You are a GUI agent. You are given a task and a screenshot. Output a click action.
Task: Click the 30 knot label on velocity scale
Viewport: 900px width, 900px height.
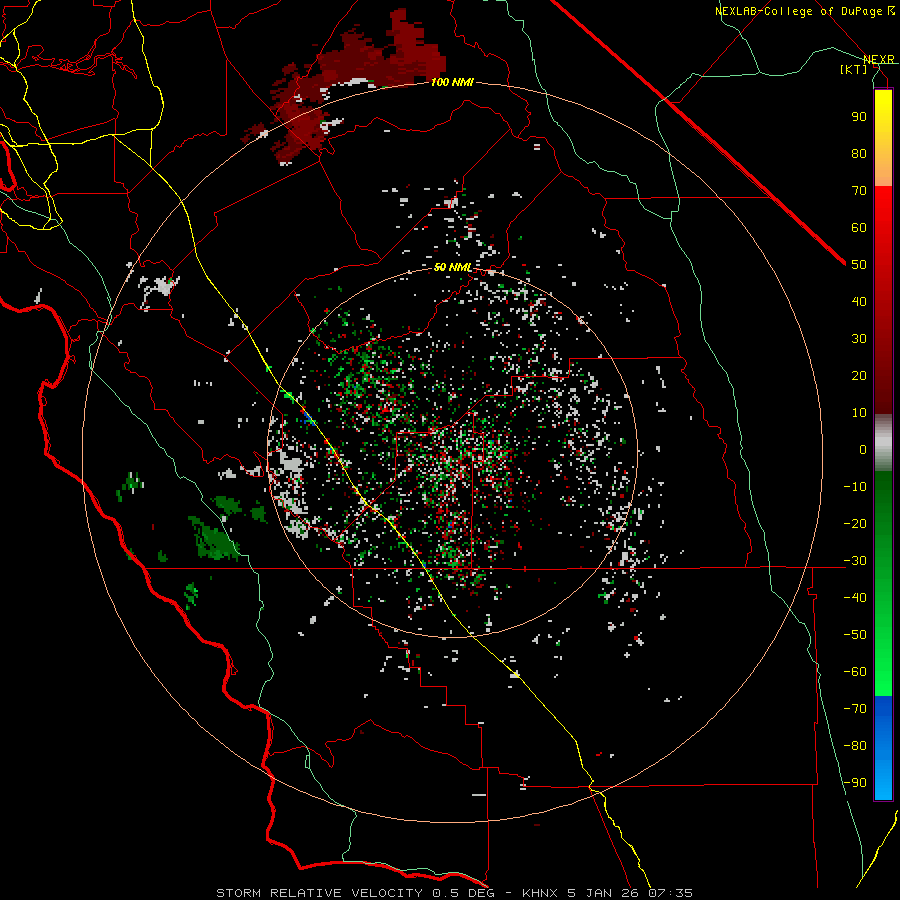coord(859,339)
